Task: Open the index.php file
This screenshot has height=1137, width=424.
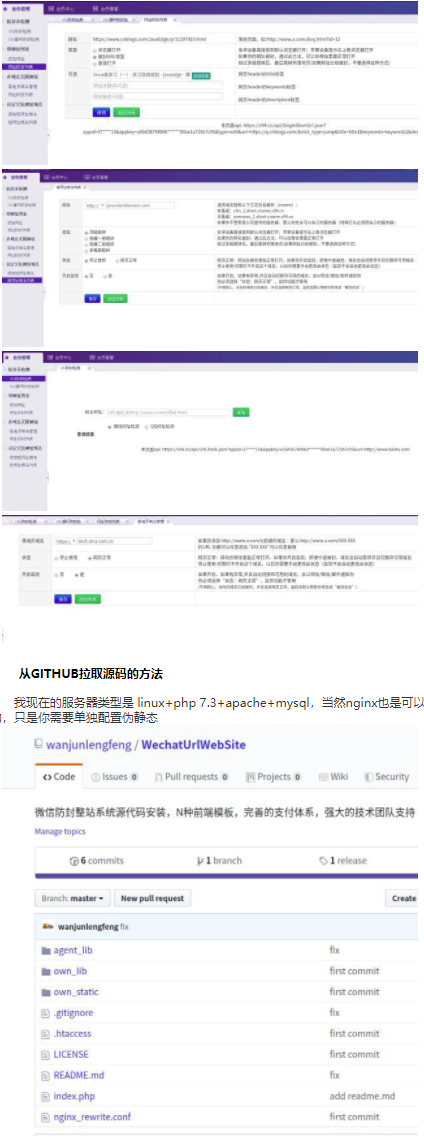Action: (x=75, y=1096)
